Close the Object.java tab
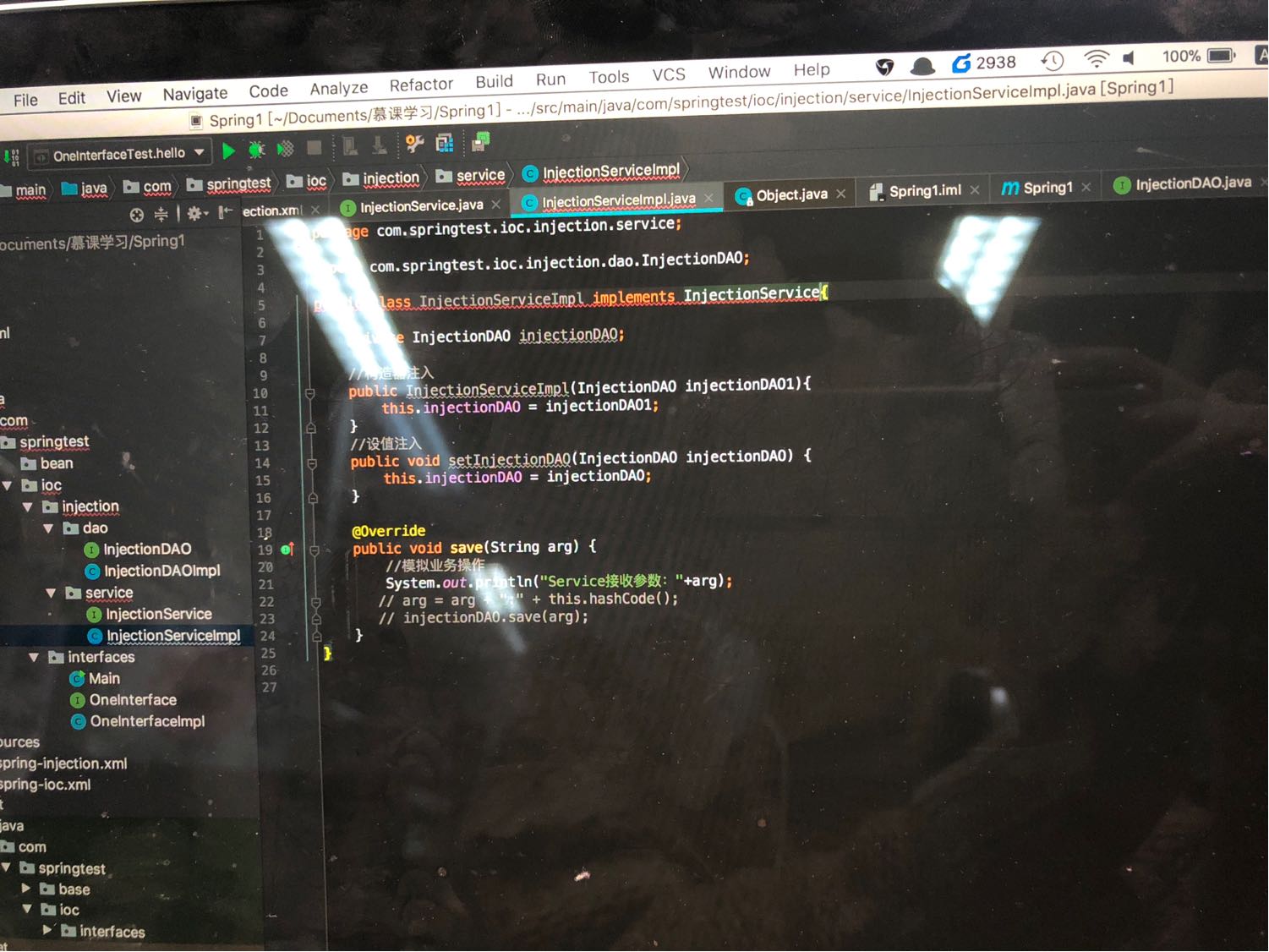1269x952 pixels. pyautogui.click(x=841, y=194)
